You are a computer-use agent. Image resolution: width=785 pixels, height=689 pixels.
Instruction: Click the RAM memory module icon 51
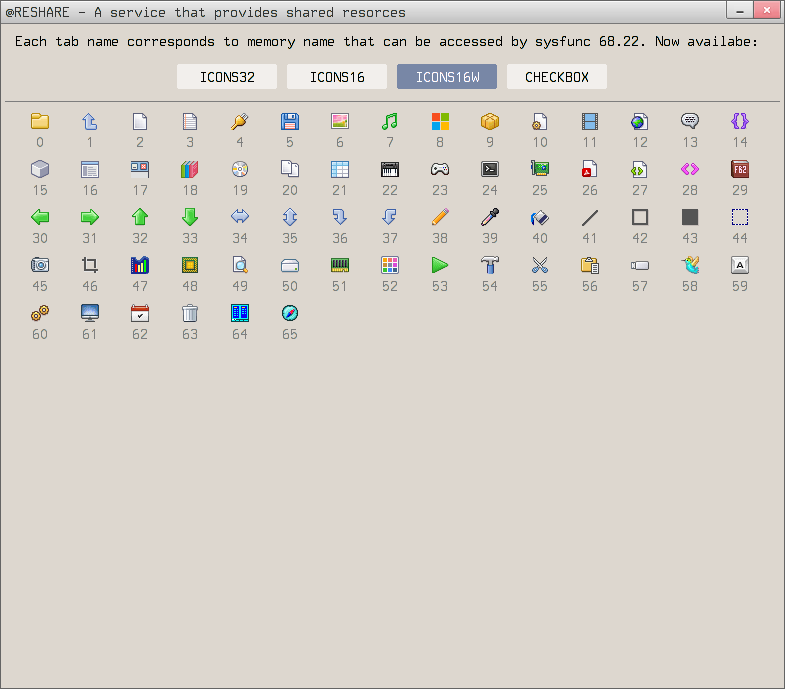click(x=340, y=265)
